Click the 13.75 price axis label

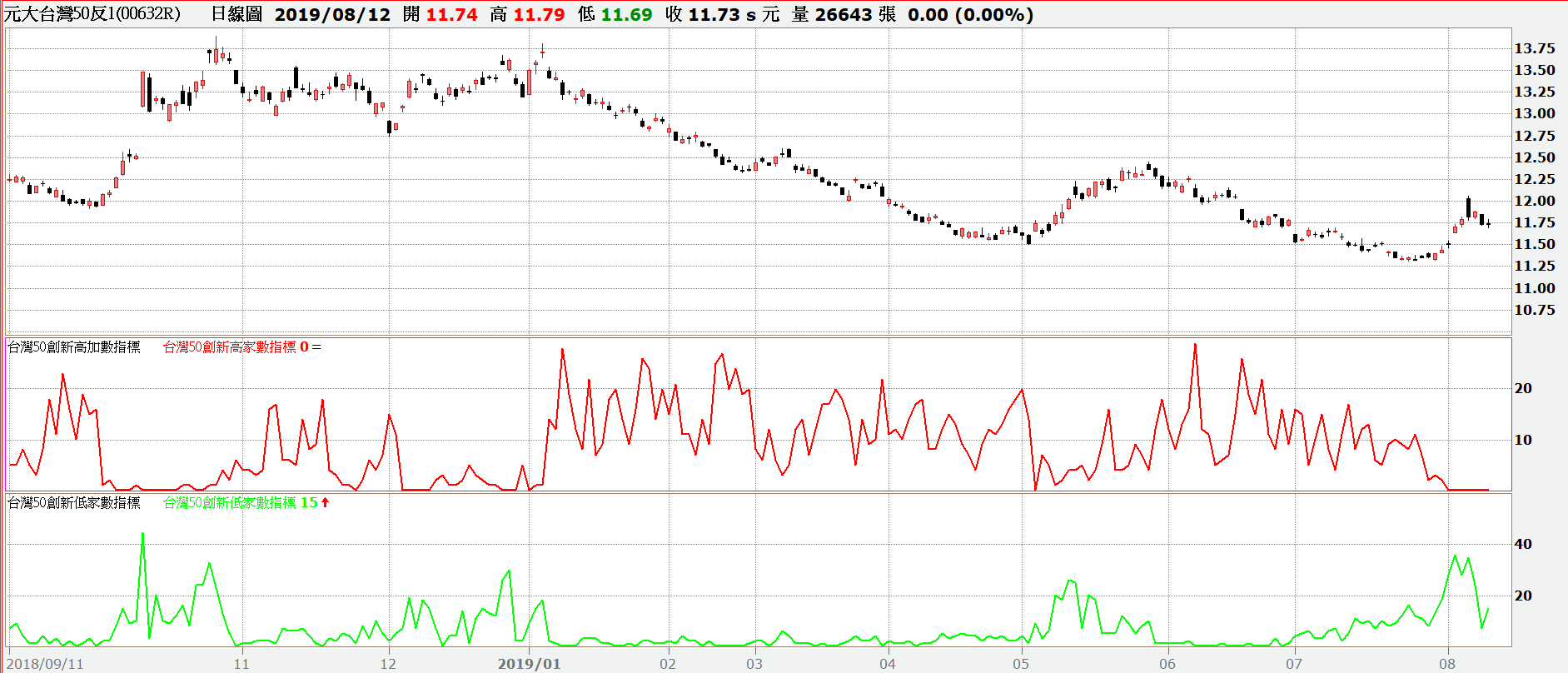1534,48
